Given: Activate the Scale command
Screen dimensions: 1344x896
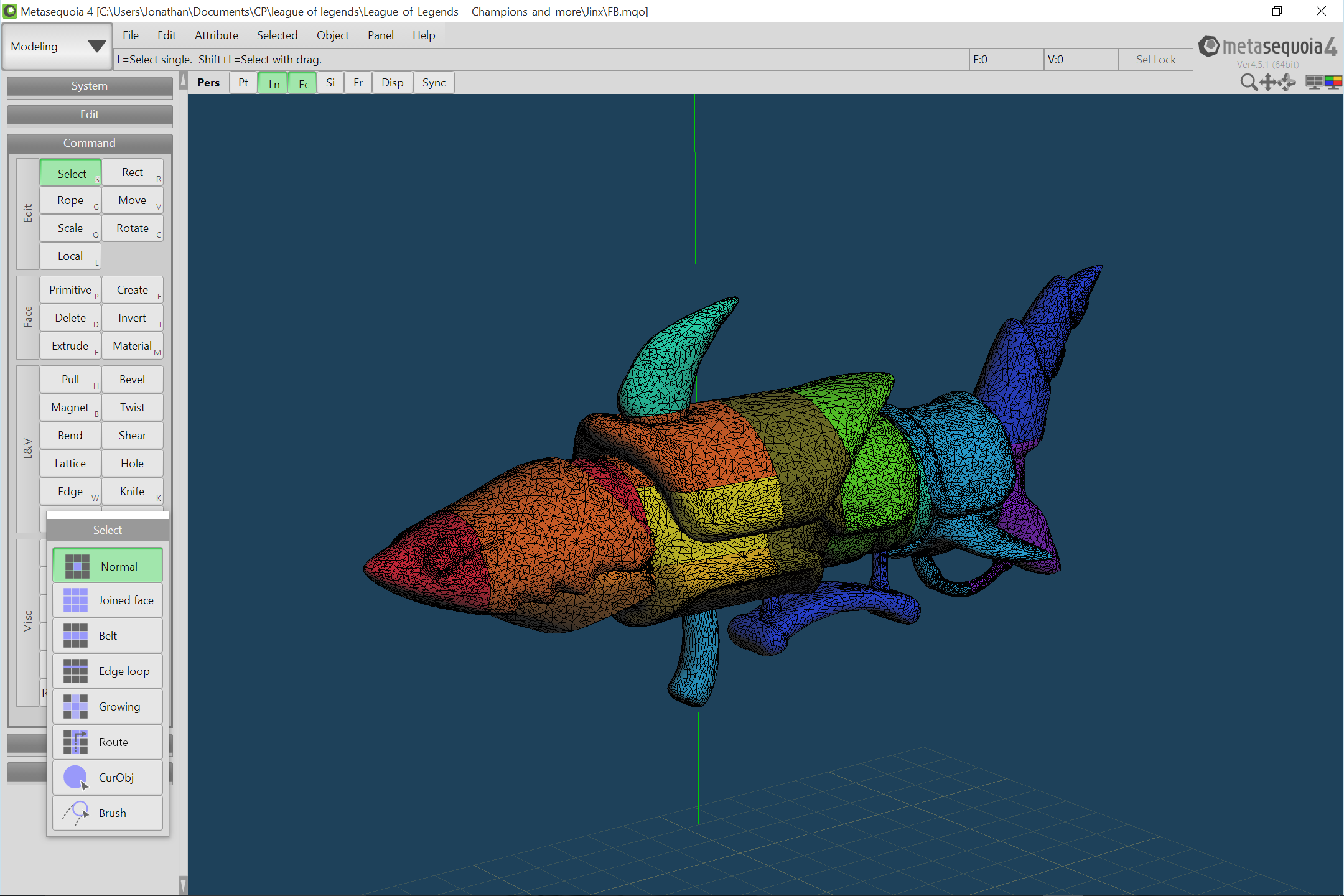Looking at the screenshot, I should (x=70, y=228).
